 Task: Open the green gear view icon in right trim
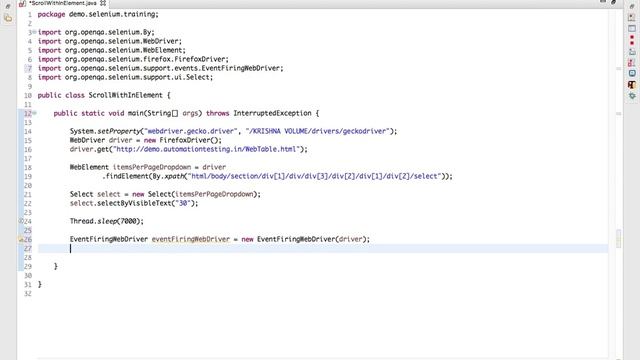[x=632, y=96]
